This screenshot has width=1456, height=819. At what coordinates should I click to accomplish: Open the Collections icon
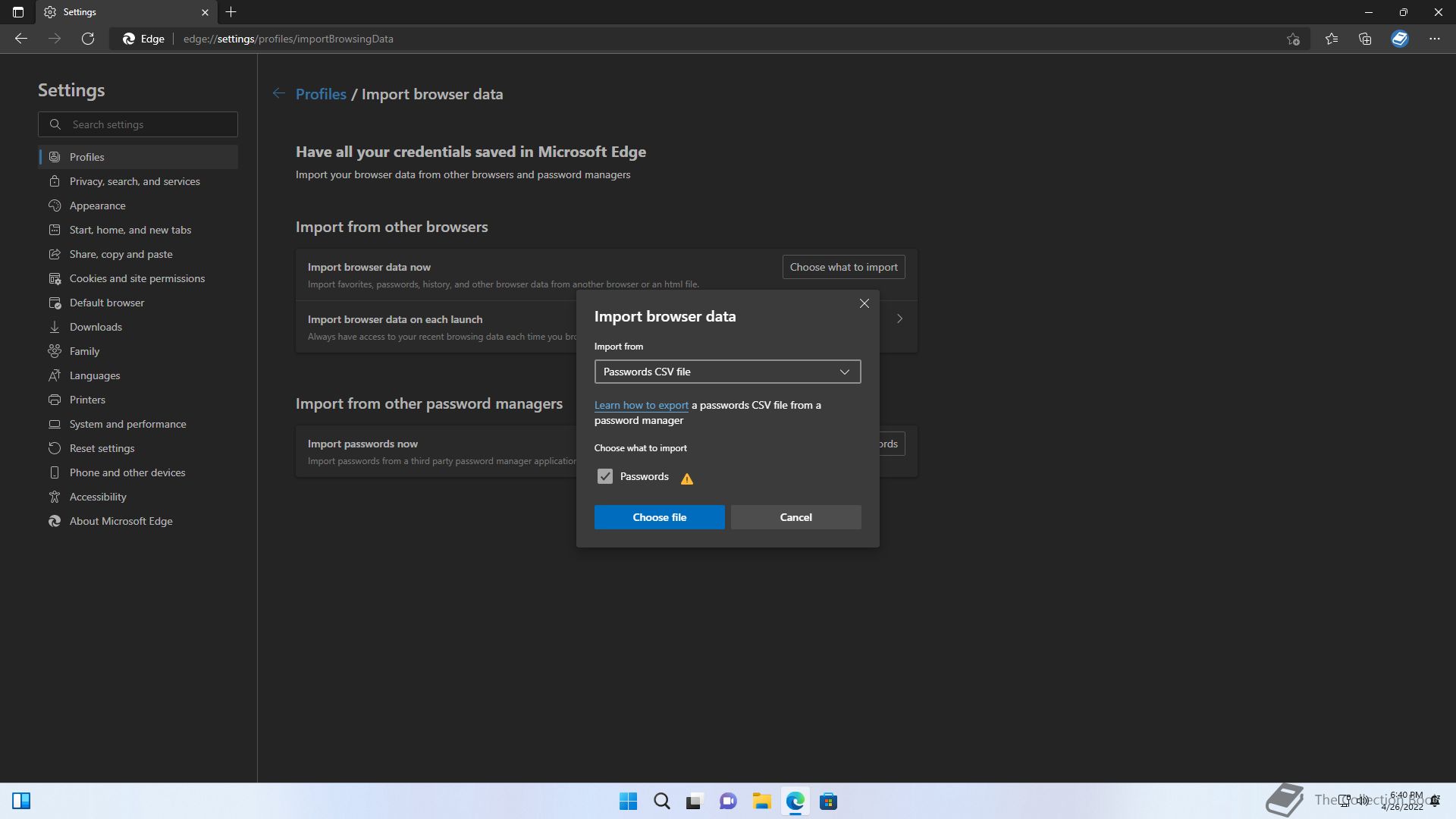[1365, 39]
